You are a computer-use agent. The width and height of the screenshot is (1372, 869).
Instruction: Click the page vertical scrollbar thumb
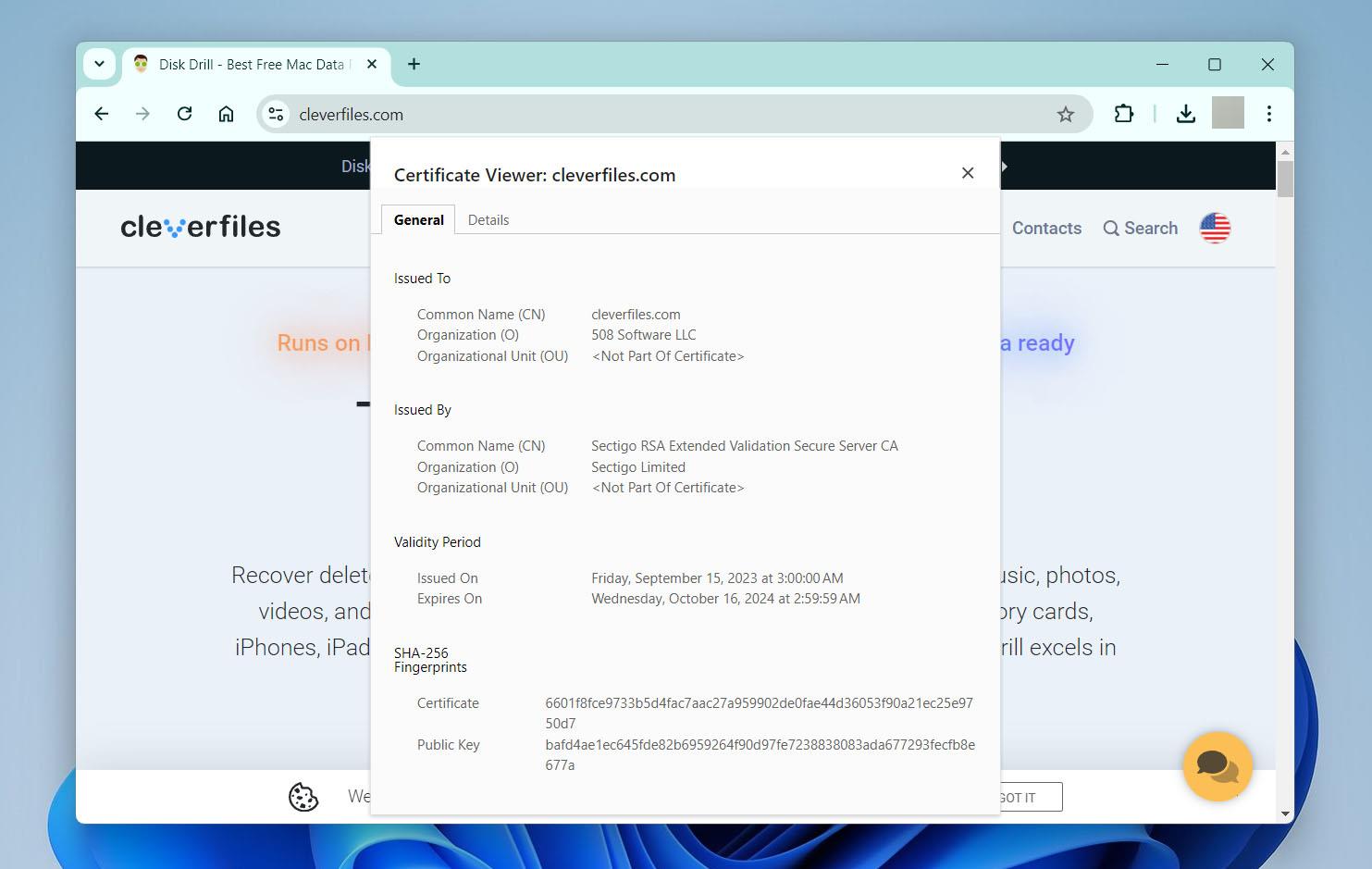coord(1285,179)
